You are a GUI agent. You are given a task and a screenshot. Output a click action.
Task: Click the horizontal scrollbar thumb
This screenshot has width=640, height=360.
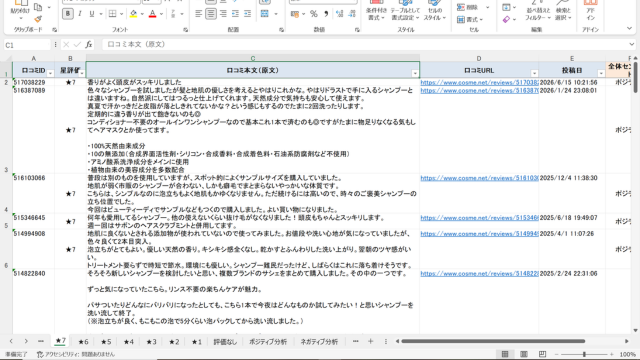493,341
